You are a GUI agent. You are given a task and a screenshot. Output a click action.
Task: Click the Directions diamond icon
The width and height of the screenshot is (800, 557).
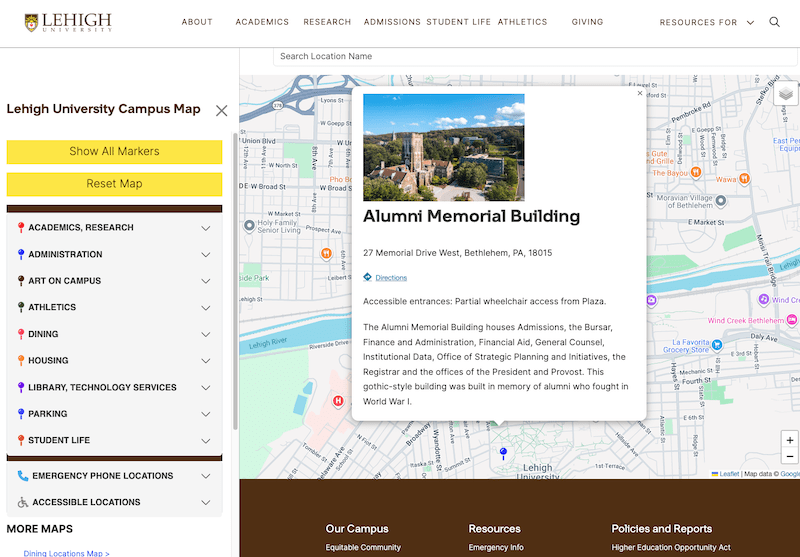(x=367, y=277)
